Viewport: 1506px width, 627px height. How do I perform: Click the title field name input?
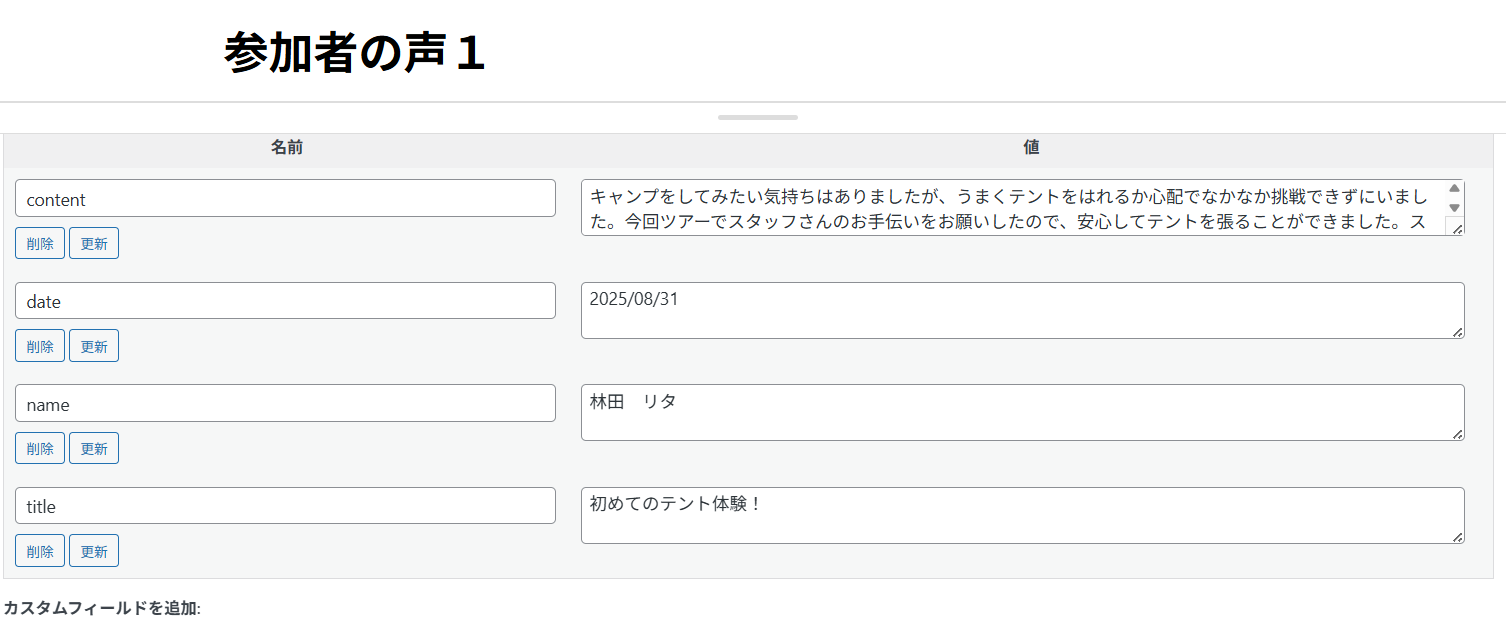[285, 506]
